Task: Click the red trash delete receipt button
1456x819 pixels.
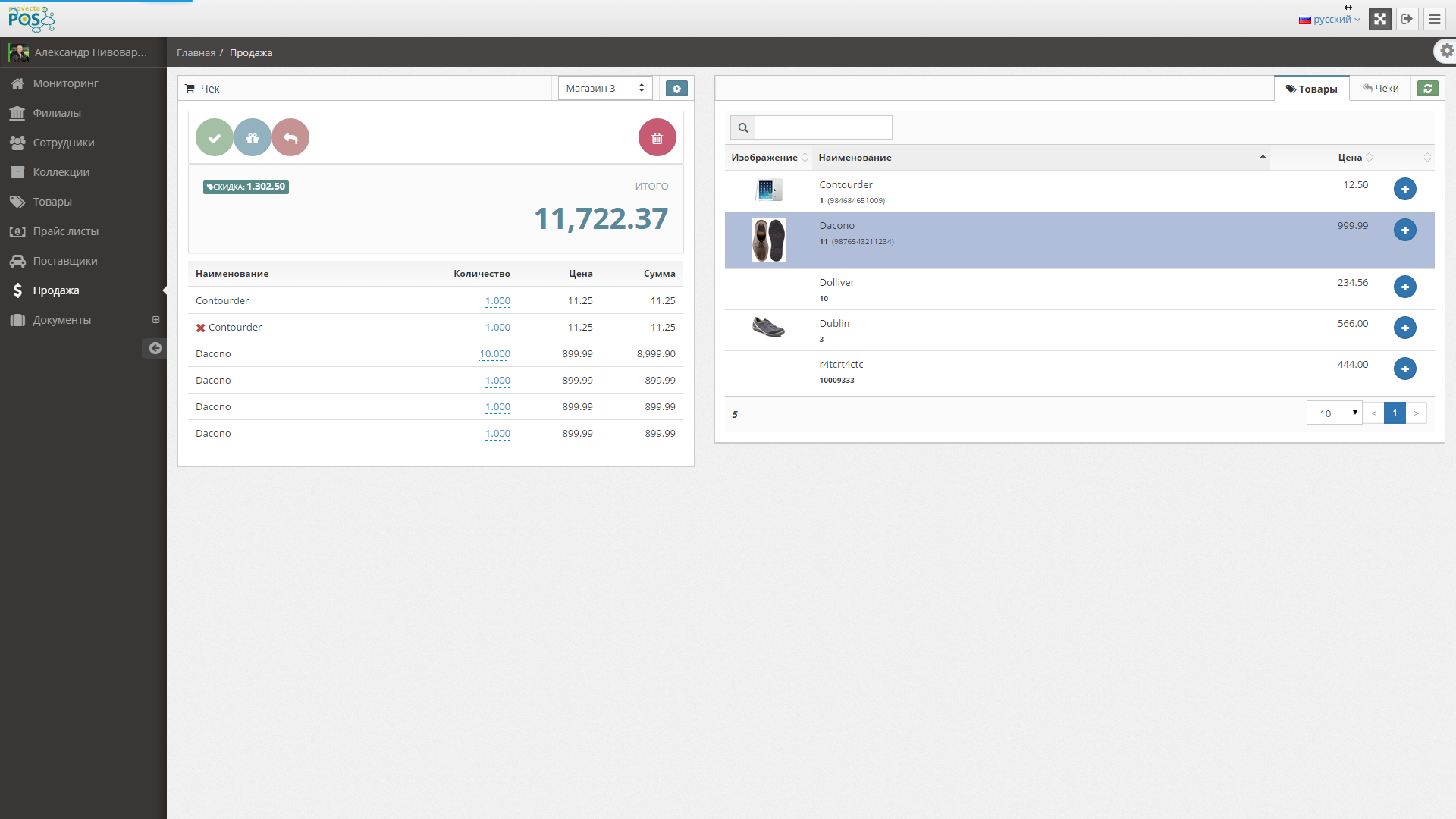Action: point(657,138)
